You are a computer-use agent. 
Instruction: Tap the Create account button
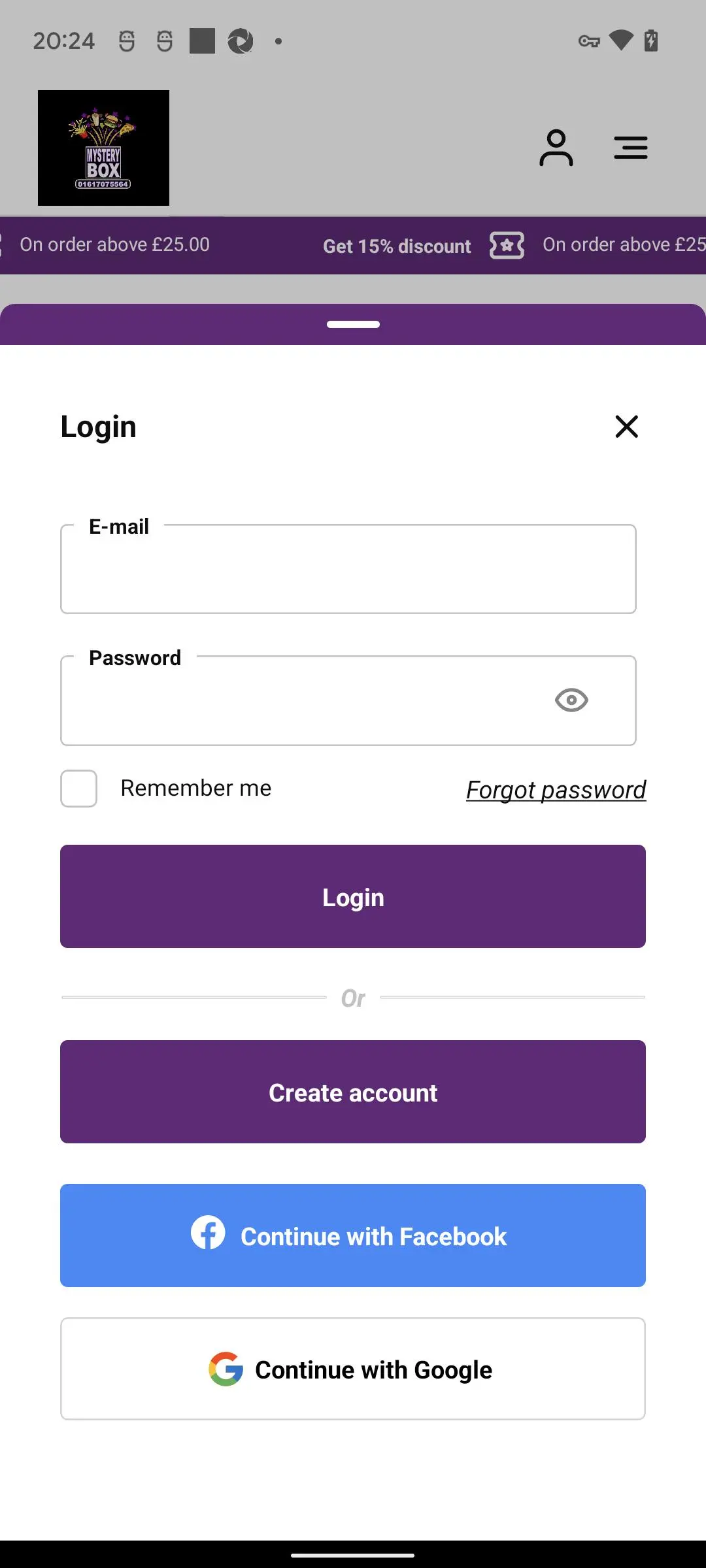[353, 1092]
